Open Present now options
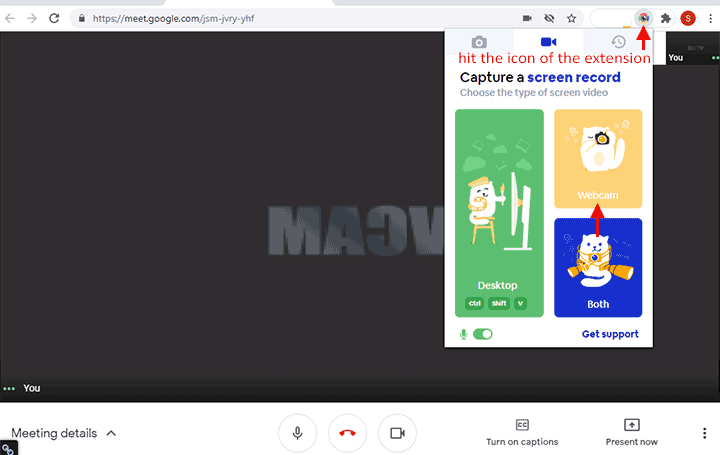Viewport: 720px width, 455px height. tap(631, 433)
